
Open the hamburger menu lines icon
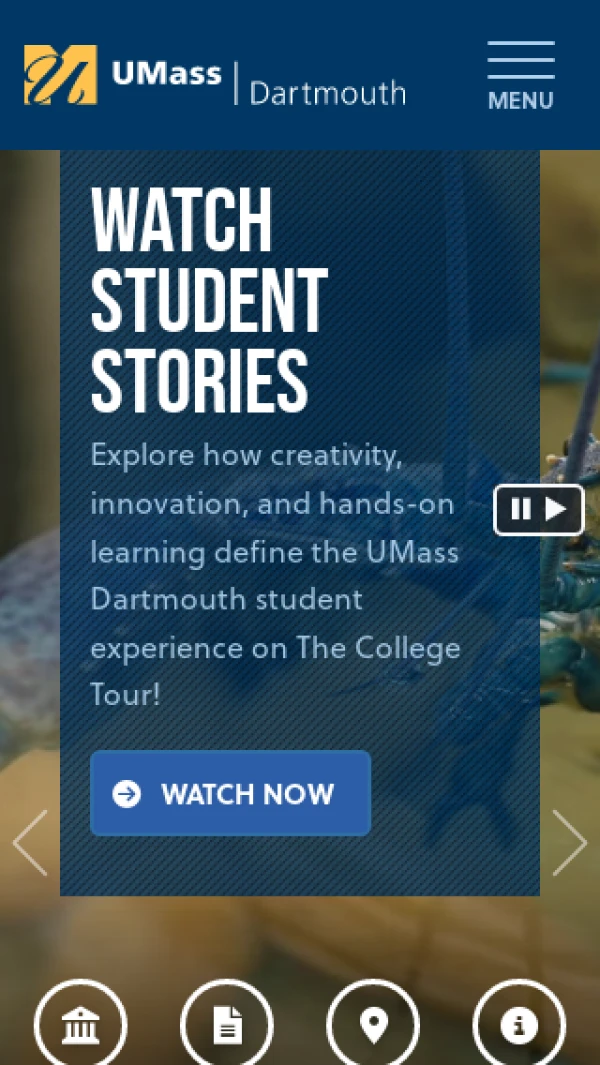[x=521, y=60]
